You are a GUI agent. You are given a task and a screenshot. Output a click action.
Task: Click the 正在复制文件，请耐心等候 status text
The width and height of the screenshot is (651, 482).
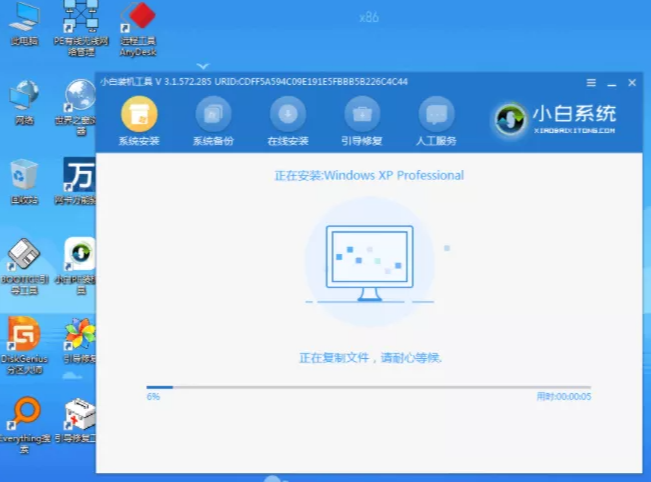coord(370,357)
